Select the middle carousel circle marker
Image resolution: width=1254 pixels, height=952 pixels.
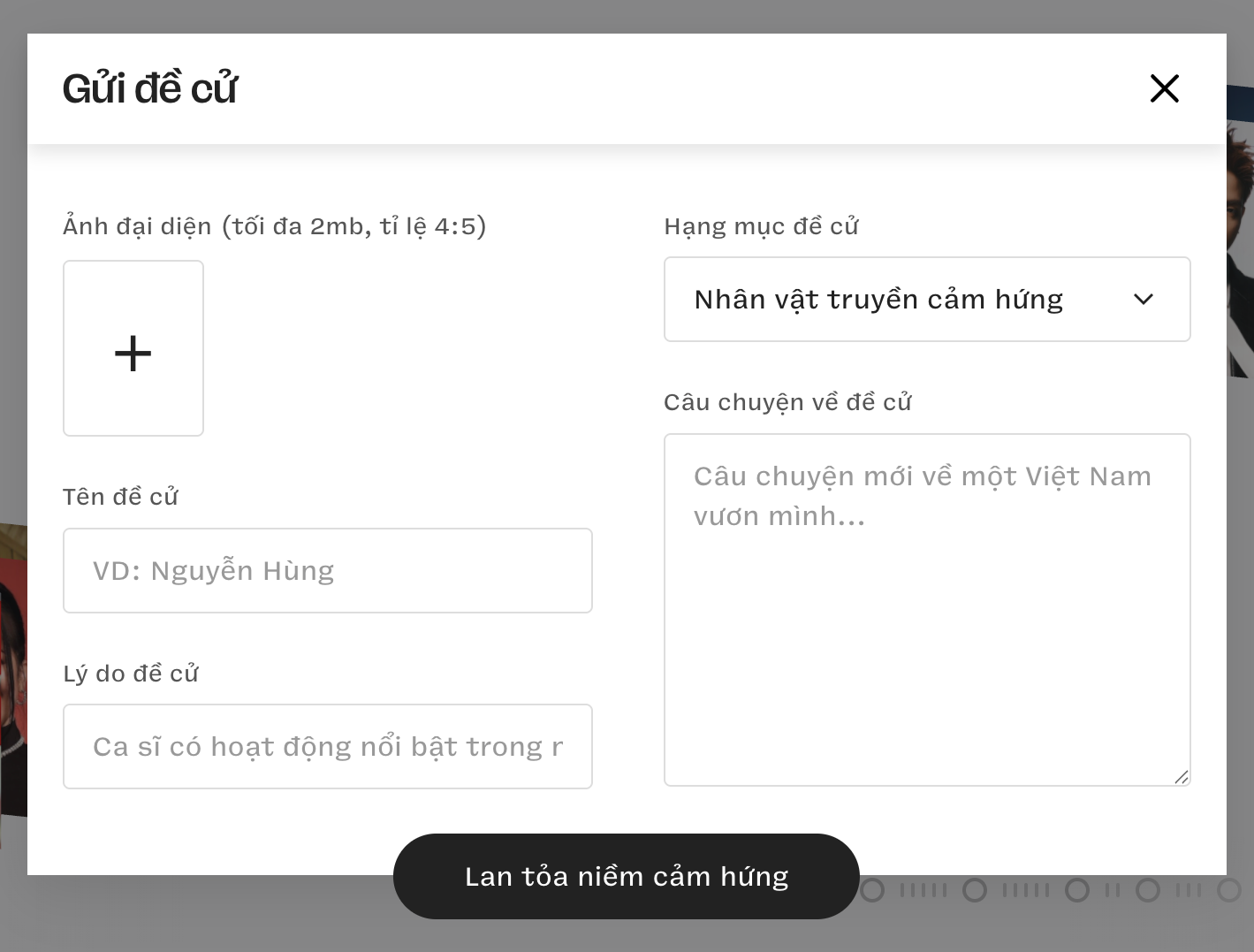1077,891
